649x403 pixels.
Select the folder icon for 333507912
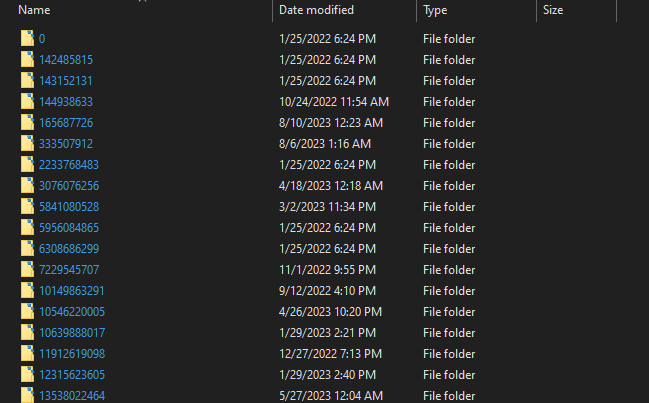(27, 144)
